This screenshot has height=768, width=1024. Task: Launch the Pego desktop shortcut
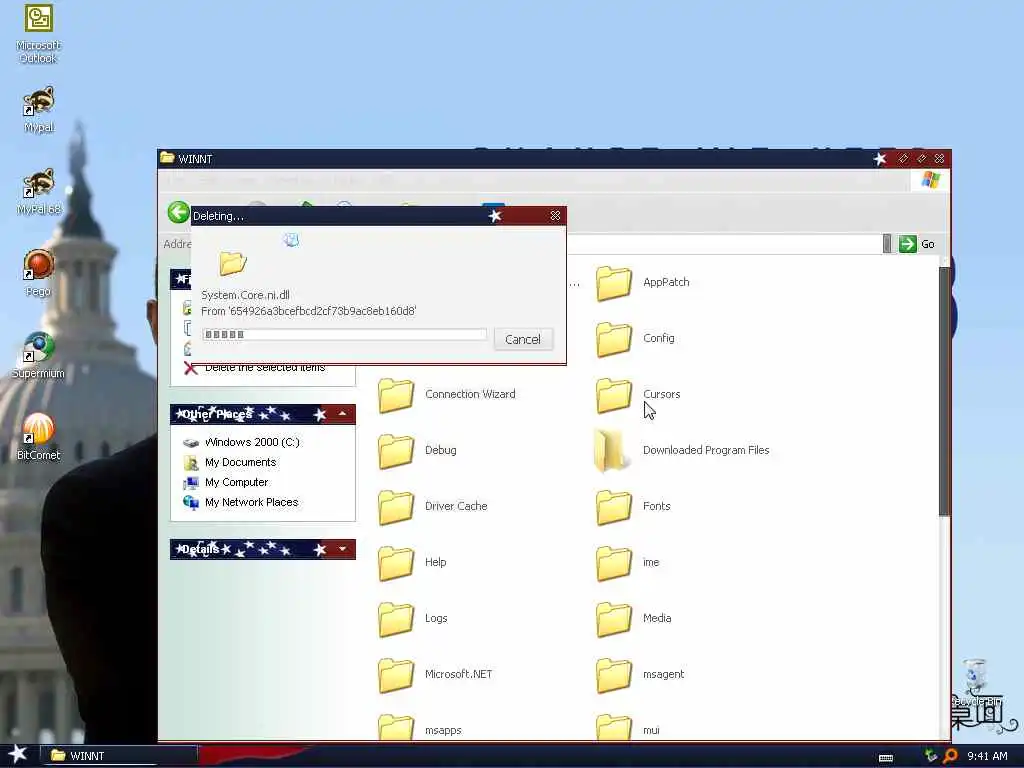pos(39,273)
